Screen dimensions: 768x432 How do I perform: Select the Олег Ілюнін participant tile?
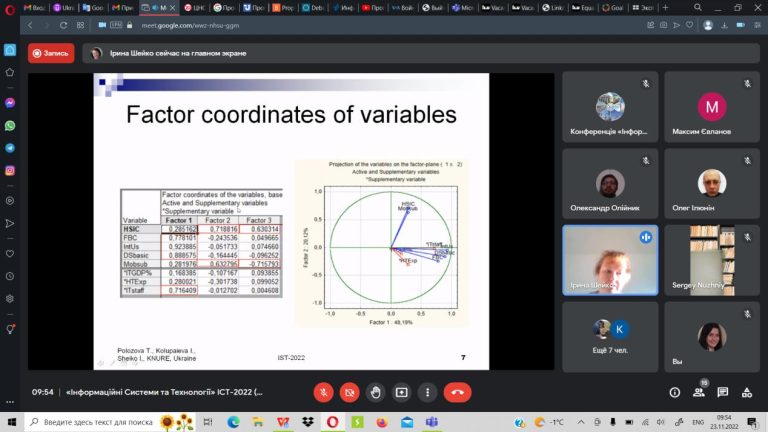[712, 183]
